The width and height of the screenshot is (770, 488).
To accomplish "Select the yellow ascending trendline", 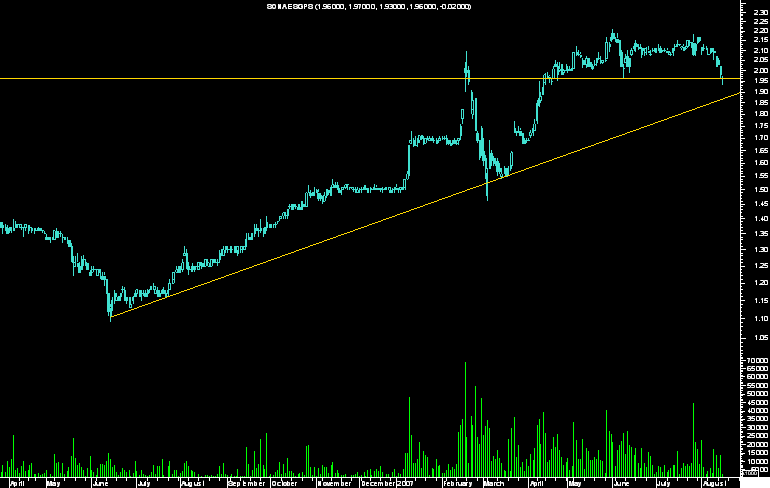I will [425, 205].
